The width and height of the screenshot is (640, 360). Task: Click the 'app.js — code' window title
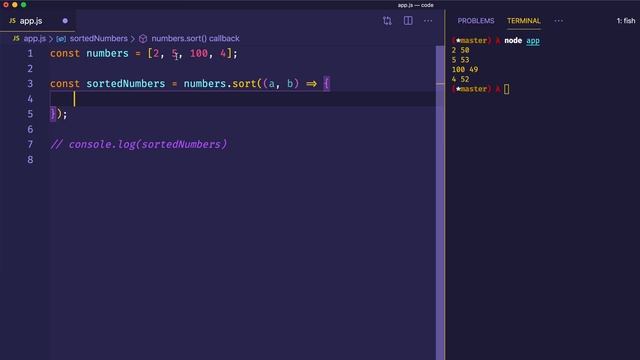(416, 5)
